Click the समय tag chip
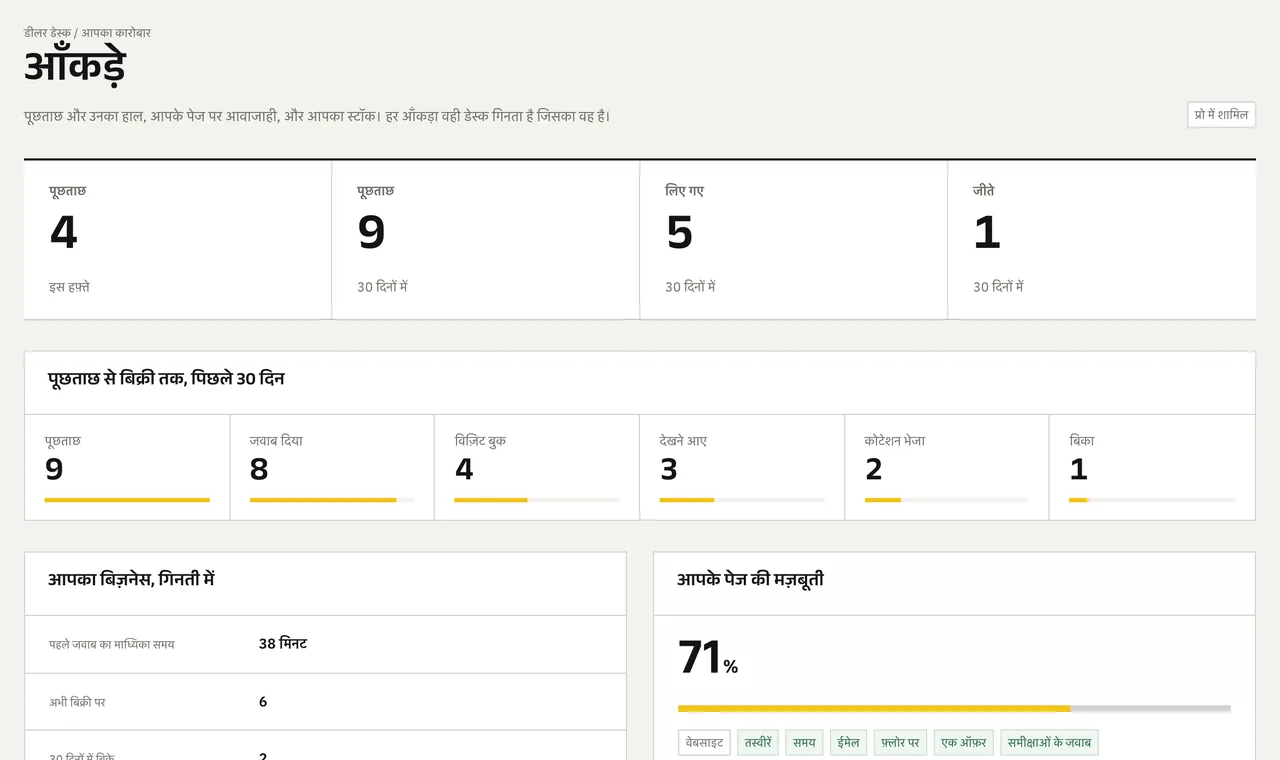 (804, 743)
